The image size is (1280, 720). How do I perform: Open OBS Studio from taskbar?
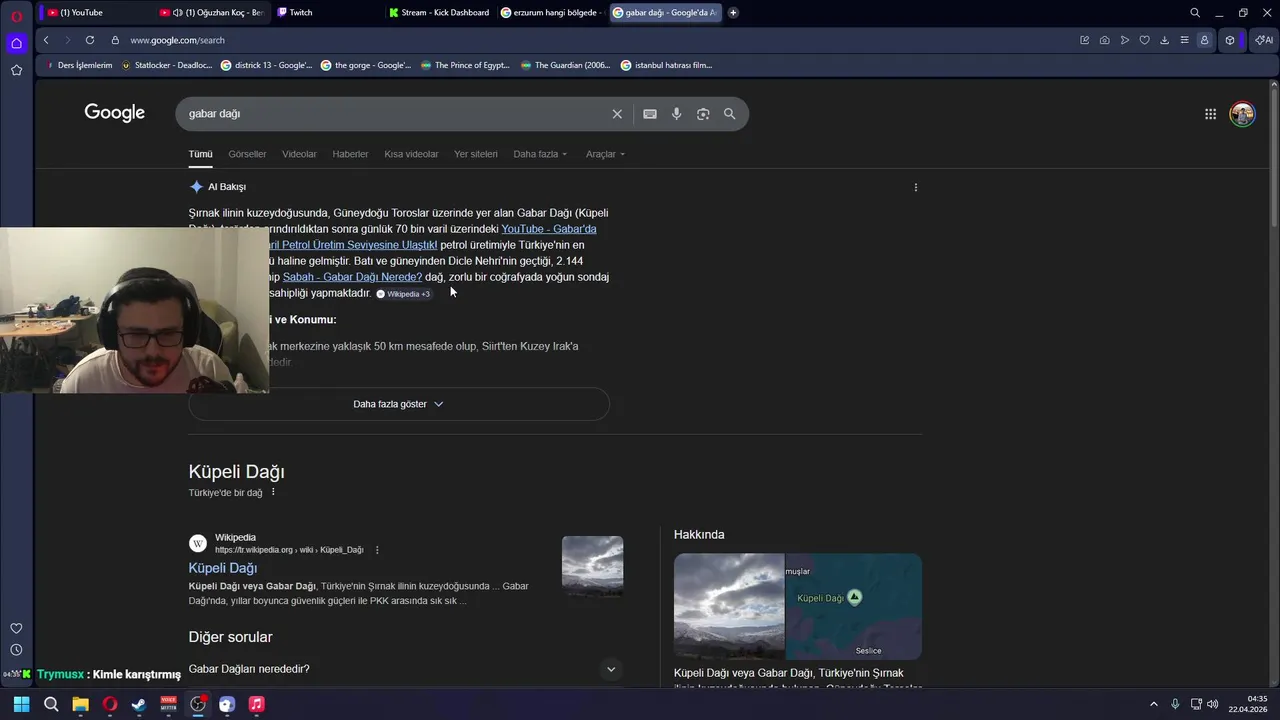tap(198, 704)
